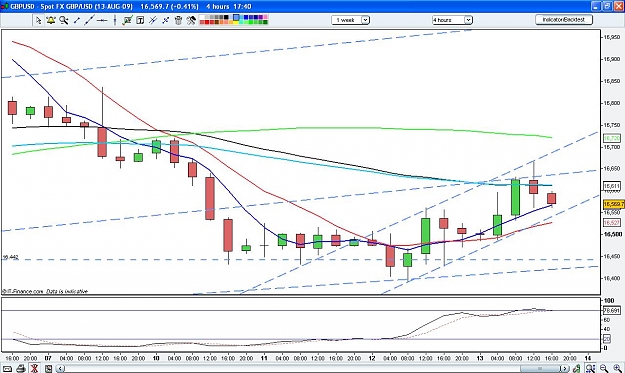Click the scrollbar right arrow
This screenshot has height=373, width=625.
565,368
